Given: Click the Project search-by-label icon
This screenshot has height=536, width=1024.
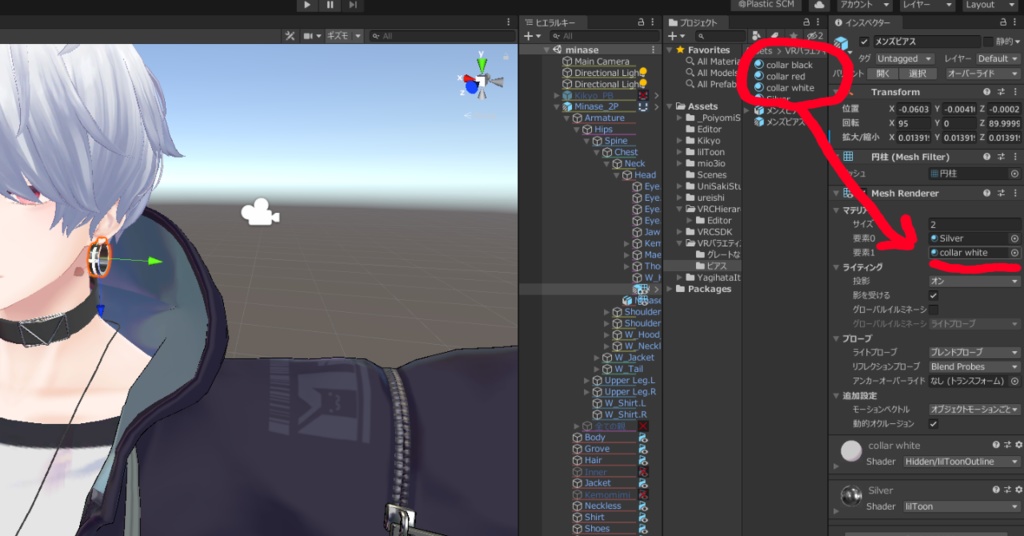Looking at the screenshot, I should [775, 36].
